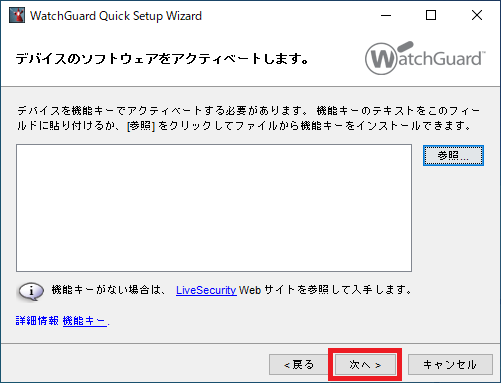501x383 pixels.
Task: Click the WatchGuard Quick Setup Wizard title text
Action: [x=116, y=16]
